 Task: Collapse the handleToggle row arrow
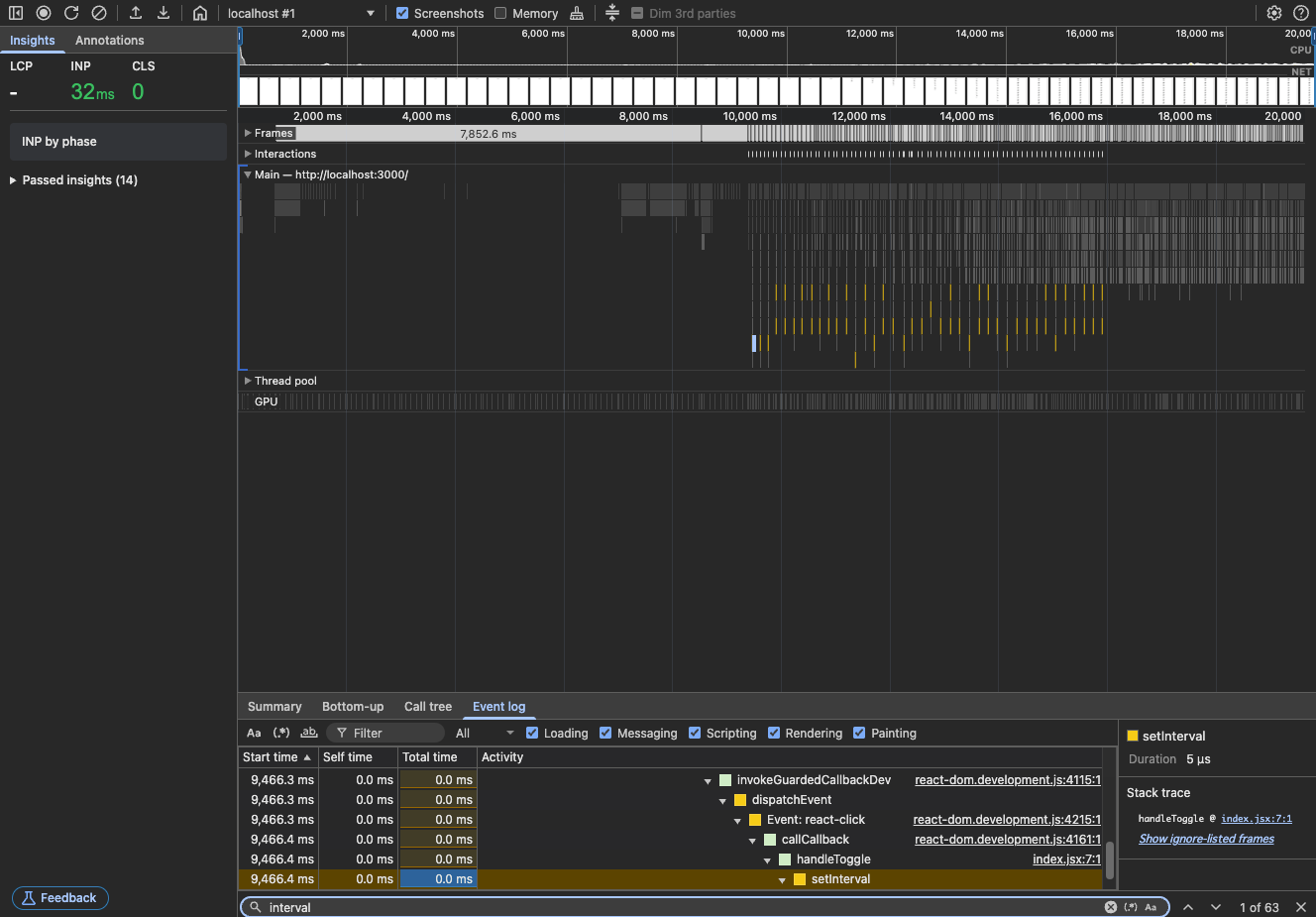(x=767, y=860)
